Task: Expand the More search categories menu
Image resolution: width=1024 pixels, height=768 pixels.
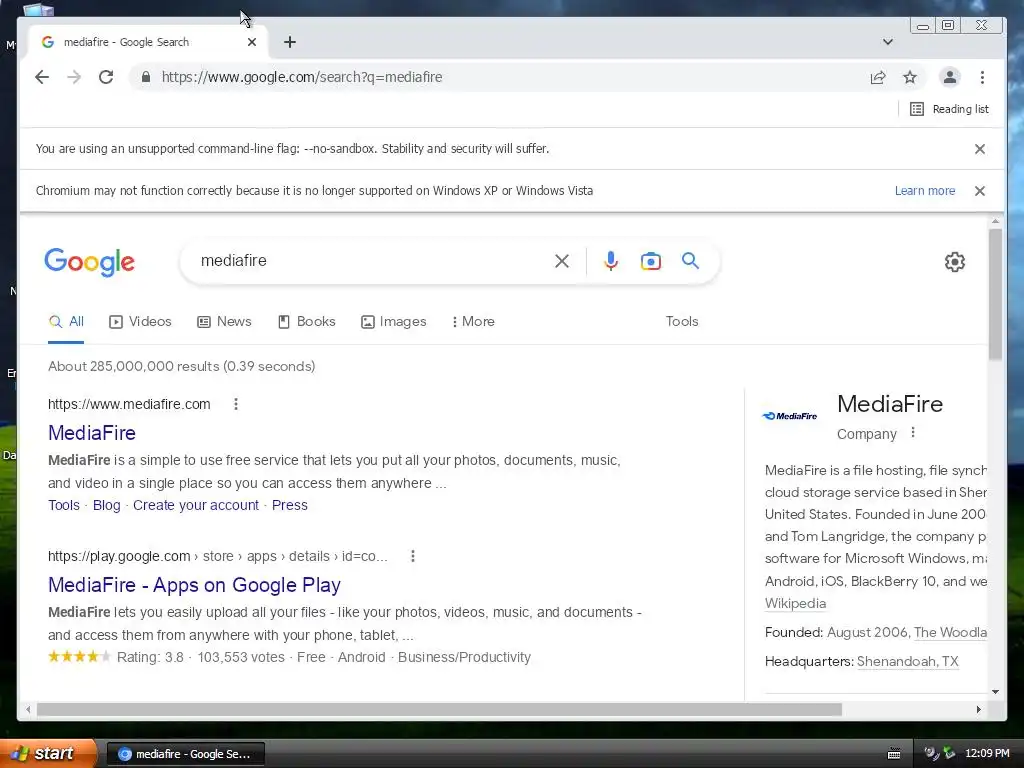Action: point(473,321)
